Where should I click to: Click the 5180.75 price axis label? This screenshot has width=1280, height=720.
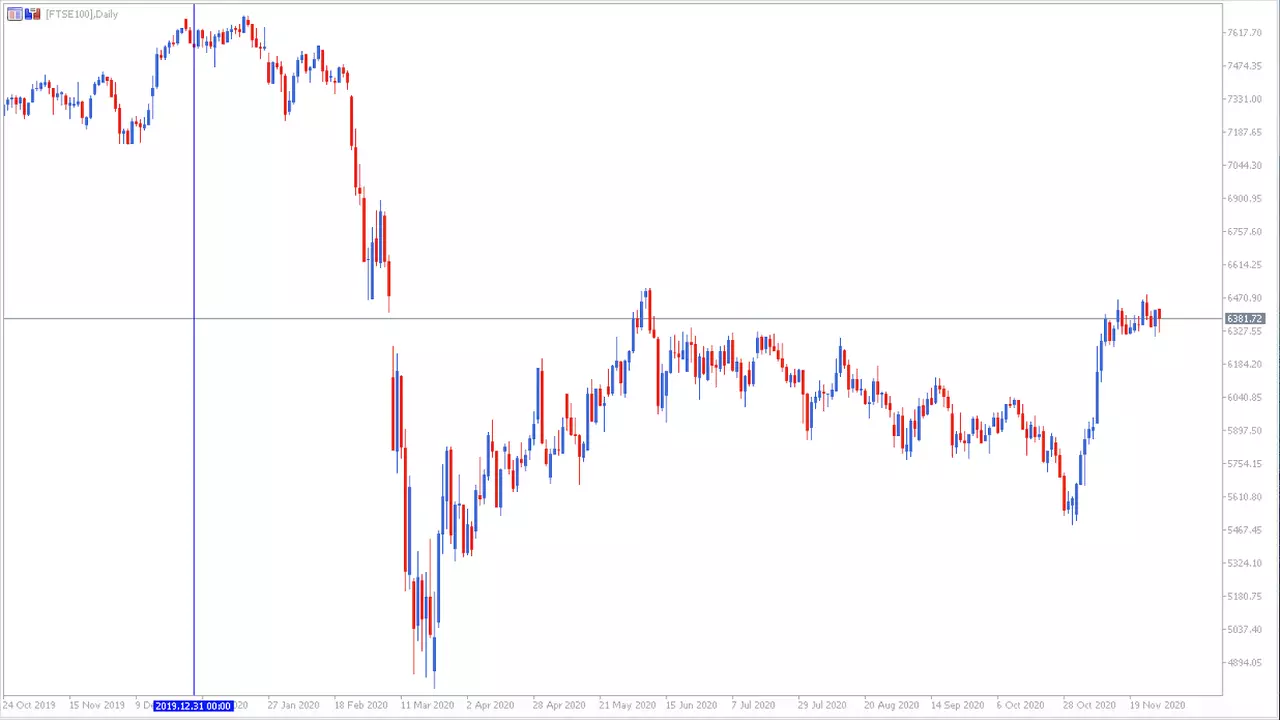coord(1244,597)
